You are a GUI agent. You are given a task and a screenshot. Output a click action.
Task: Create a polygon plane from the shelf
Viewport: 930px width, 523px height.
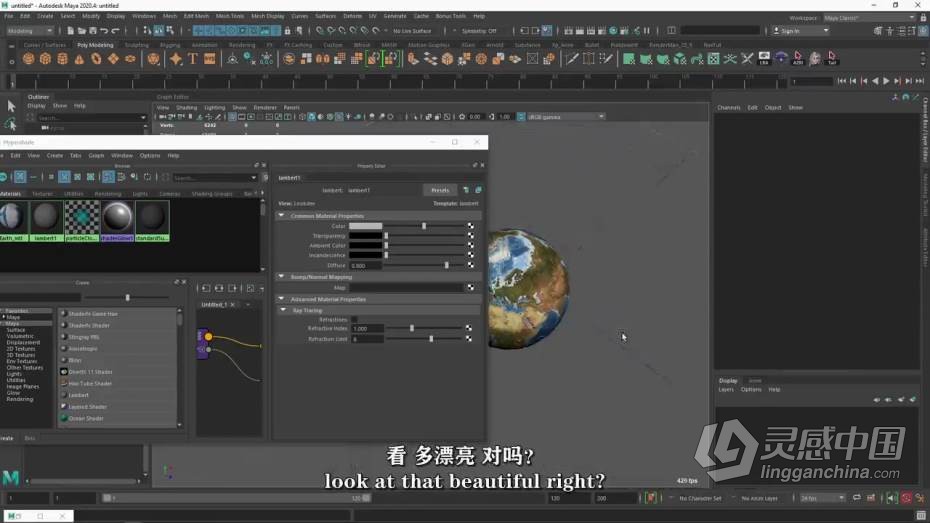113,59
